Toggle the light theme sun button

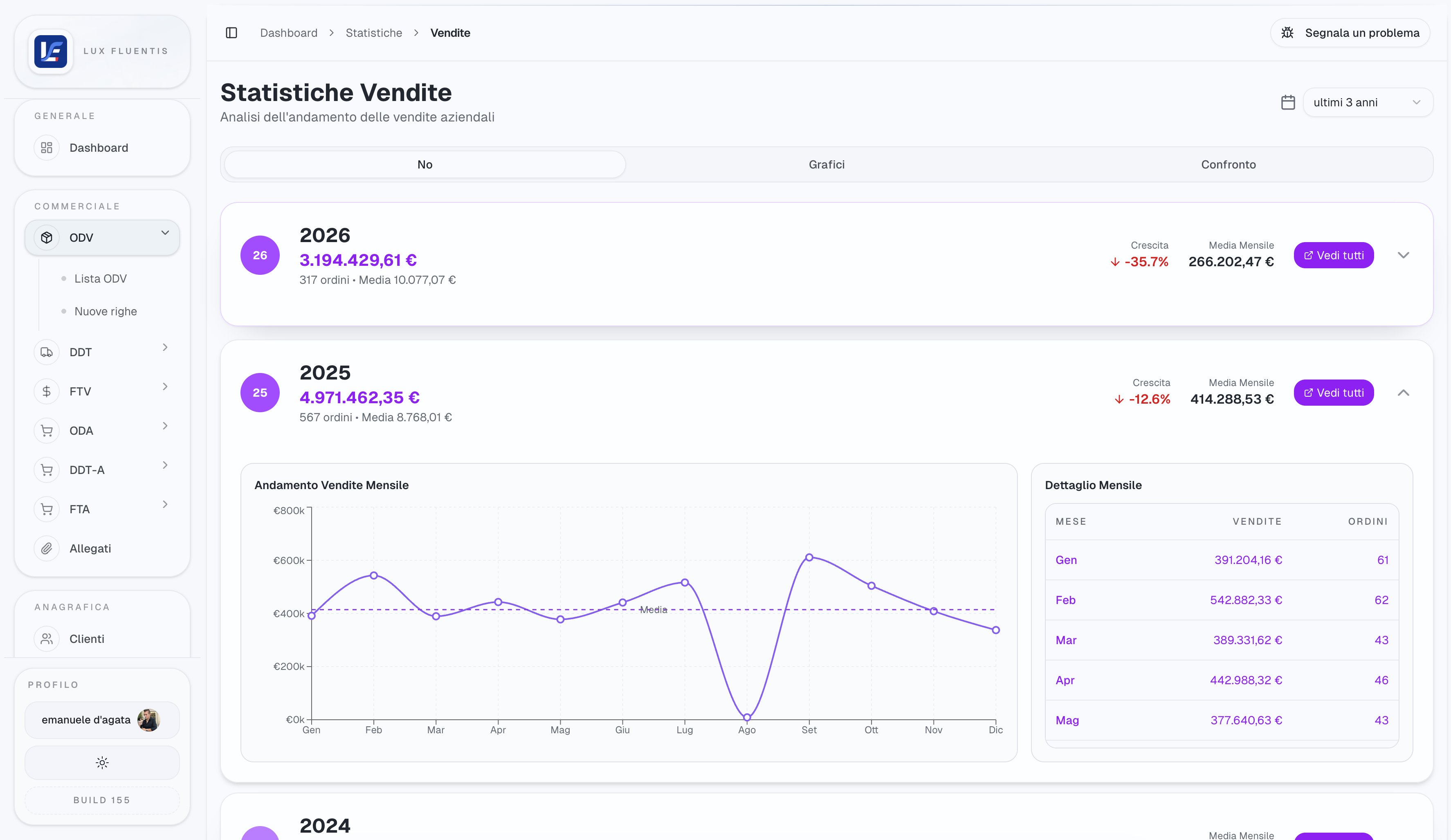(x=102, y=763)
